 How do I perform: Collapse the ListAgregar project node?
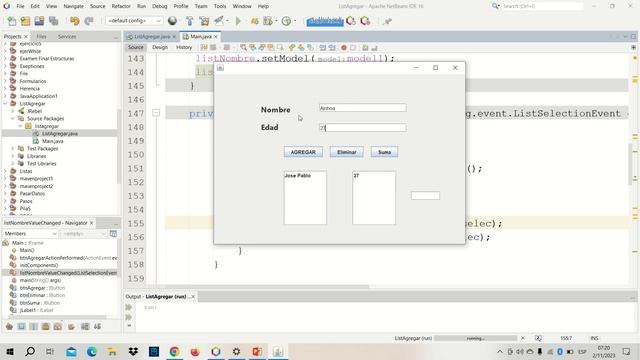click(x=5, y=104)
